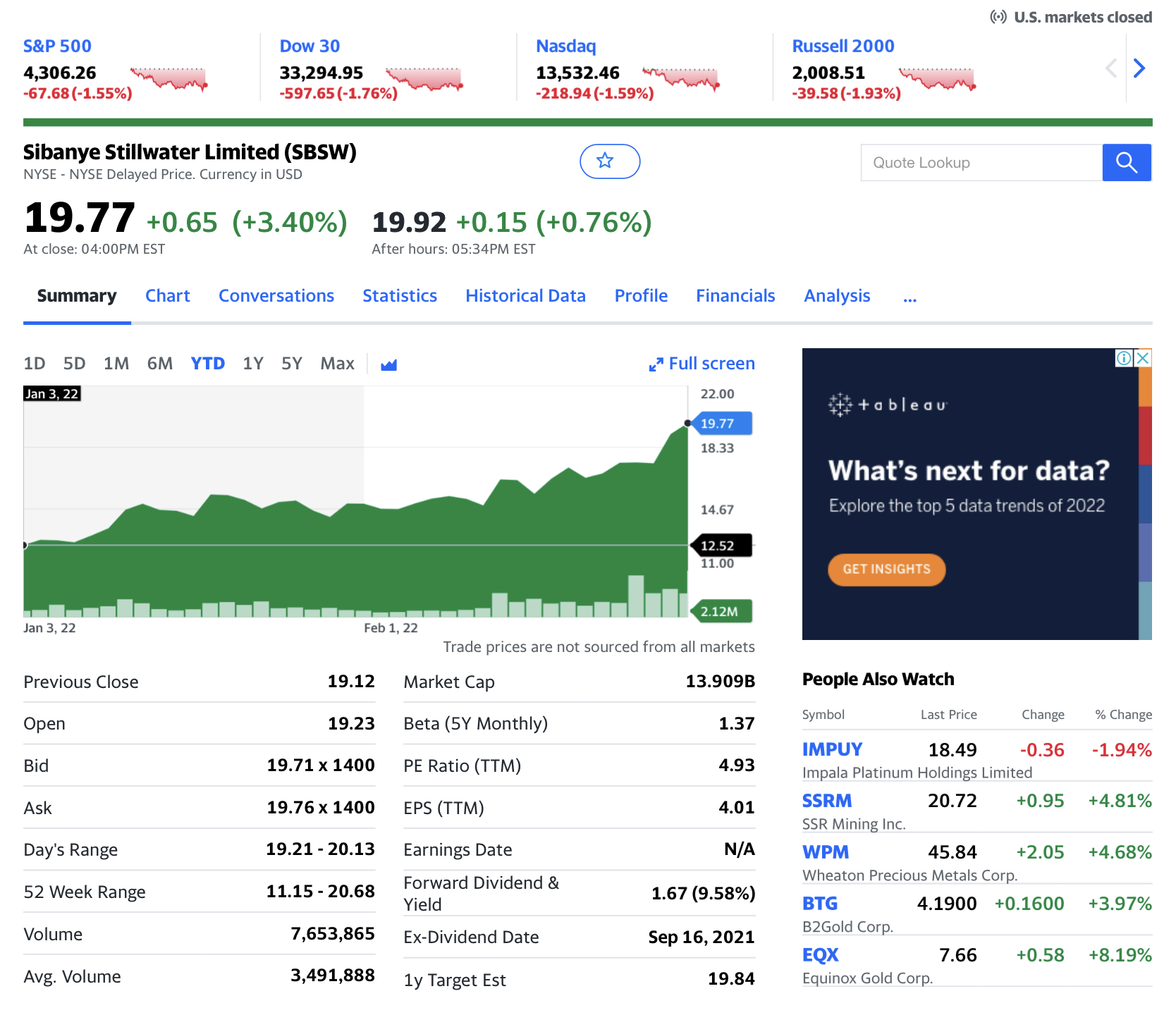This screenshot has height=1015, width=1176.
Task: Click GET INSIGHTS in the Tableau ad
Action: coord(886,570)
